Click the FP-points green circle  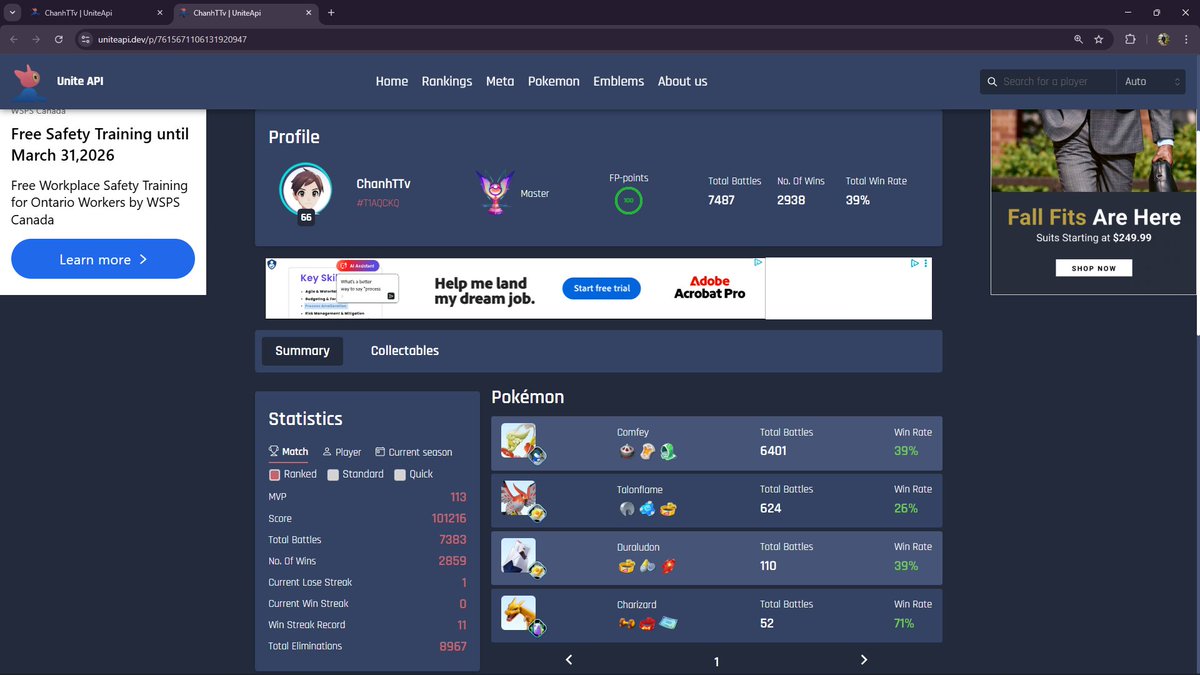pyautogui.click(x=629, y=201)
